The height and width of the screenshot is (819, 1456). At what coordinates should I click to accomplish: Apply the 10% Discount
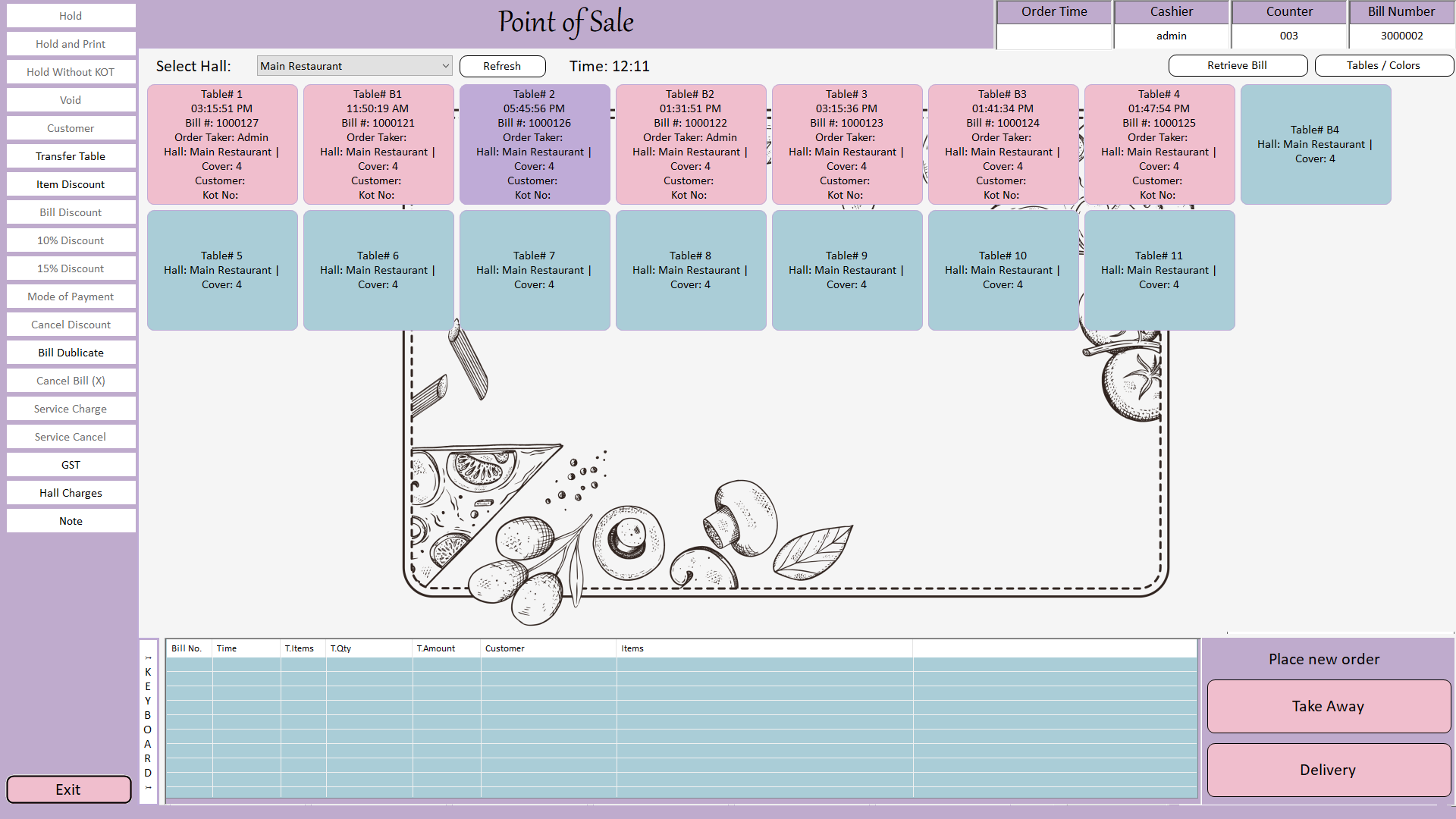click(x=71, y=240)
